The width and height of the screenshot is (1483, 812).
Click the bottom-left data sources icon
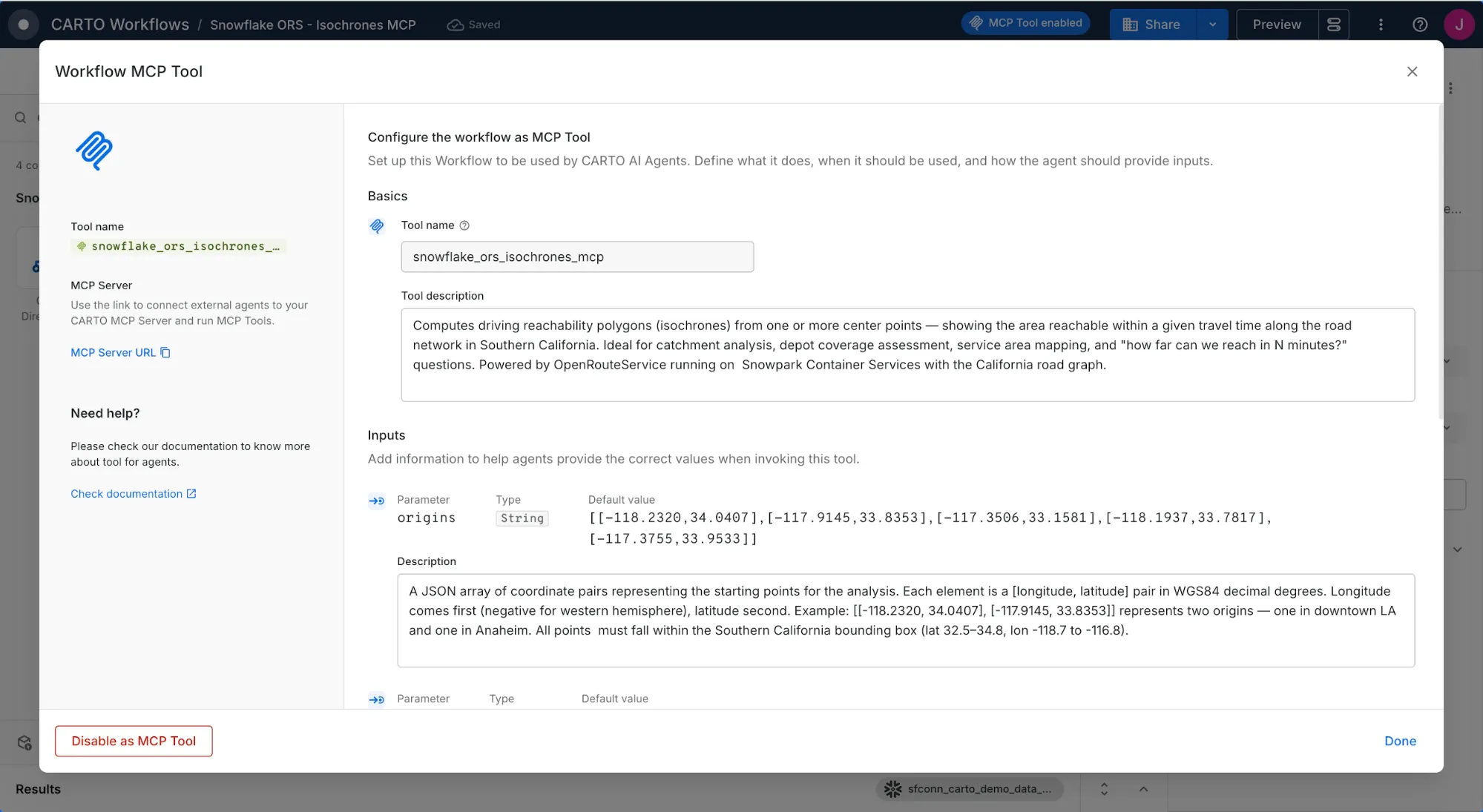pos(24,742)
